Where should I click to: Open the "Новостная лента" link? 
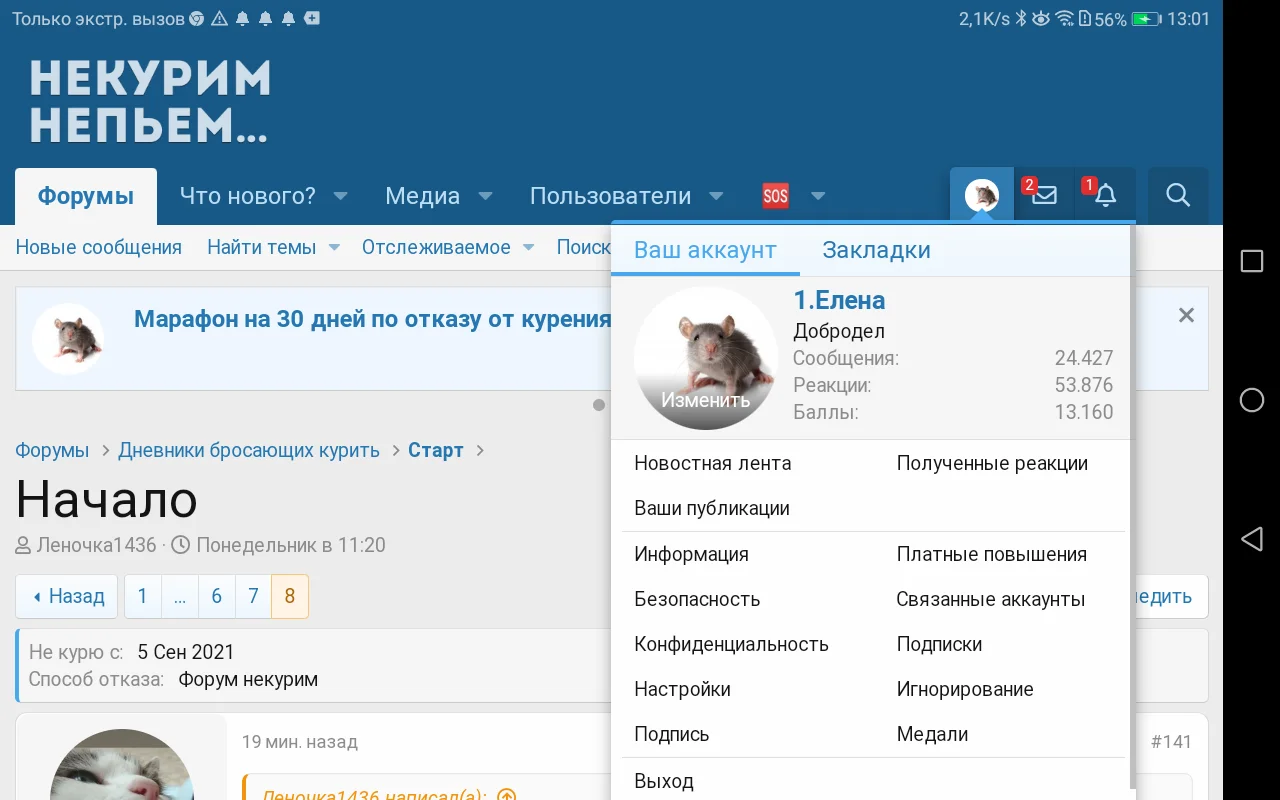click(712, 463)
